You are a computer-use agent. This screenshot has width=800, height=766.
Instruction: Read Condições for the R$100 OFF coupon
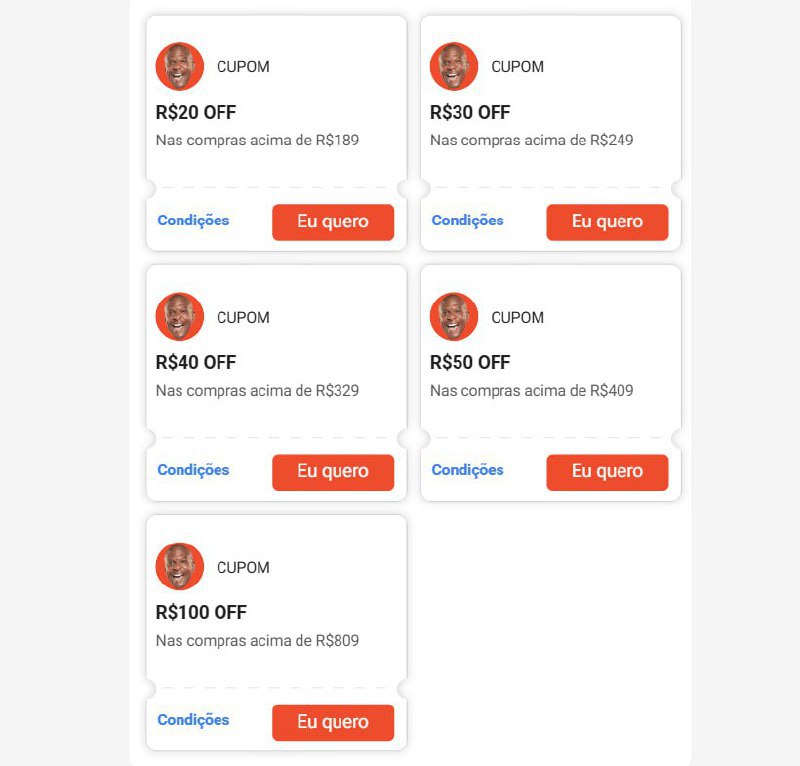[x=193, y=721]
